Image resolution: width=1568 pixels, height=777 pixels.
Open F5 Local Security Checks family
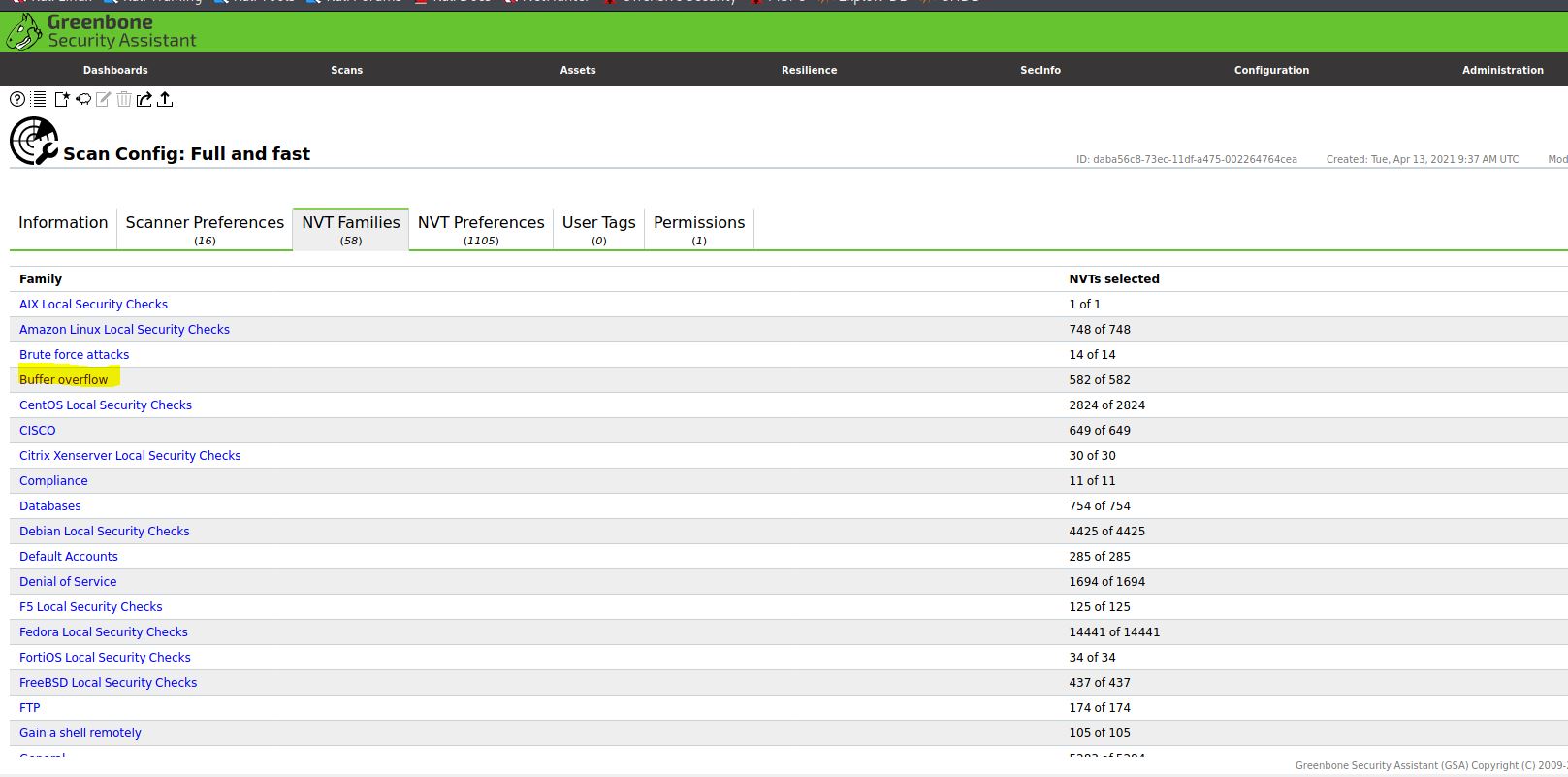point(91,607)
